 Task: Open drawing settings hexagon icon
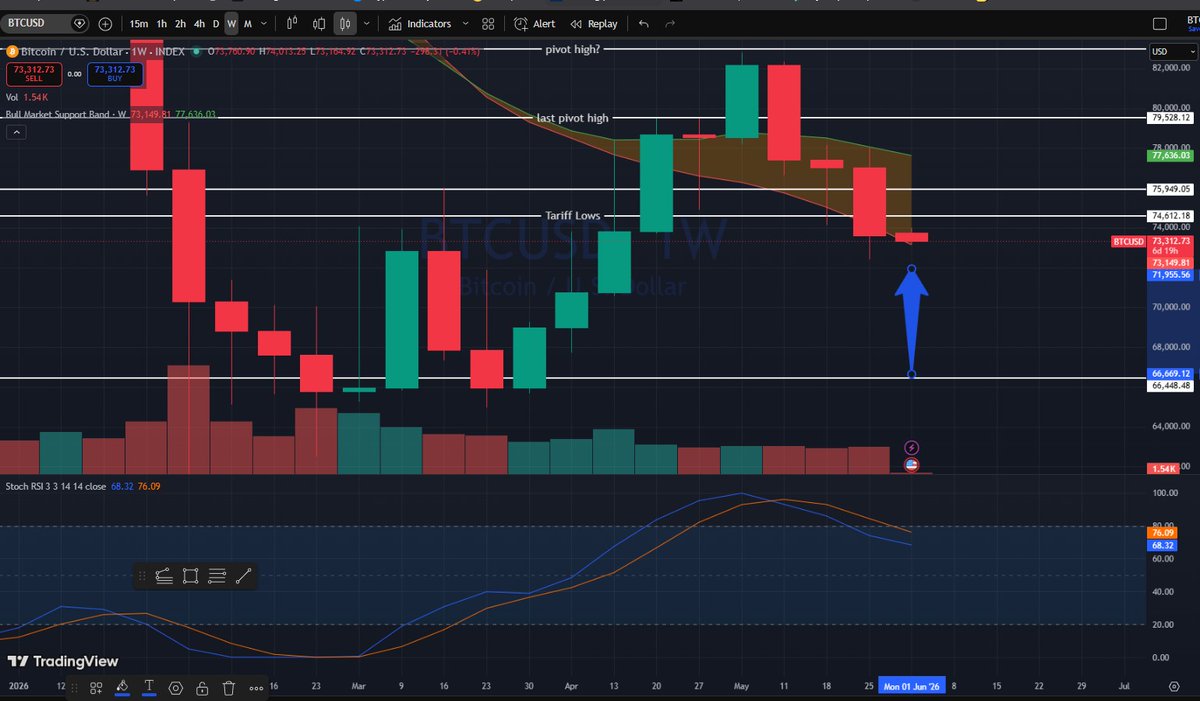(x=176, y=688)
